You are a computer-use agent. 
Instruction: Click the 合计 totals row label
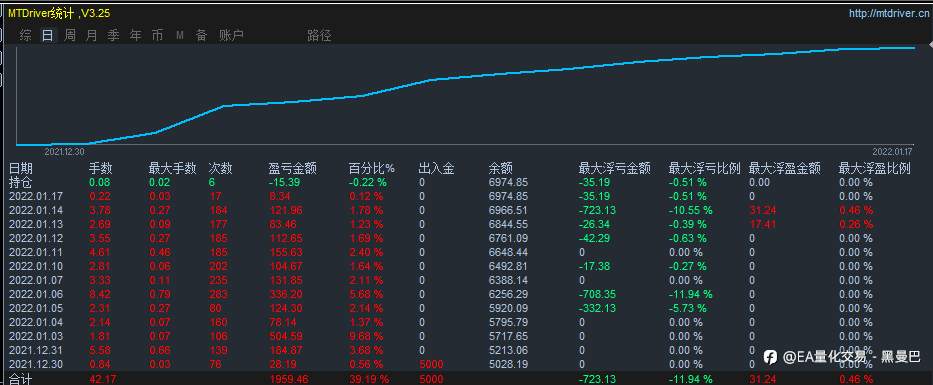point(20,379)
